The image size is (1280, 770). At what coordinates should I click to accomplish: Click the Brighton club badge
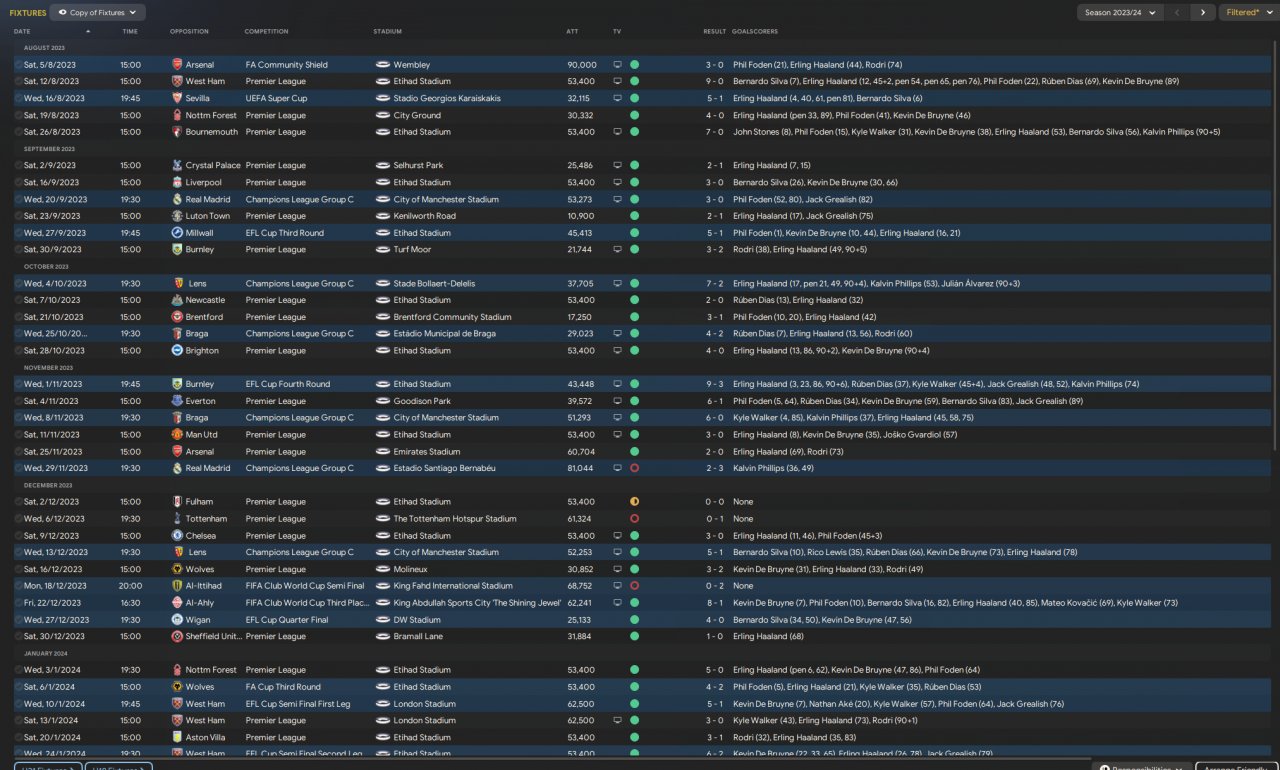pos(177,351)
